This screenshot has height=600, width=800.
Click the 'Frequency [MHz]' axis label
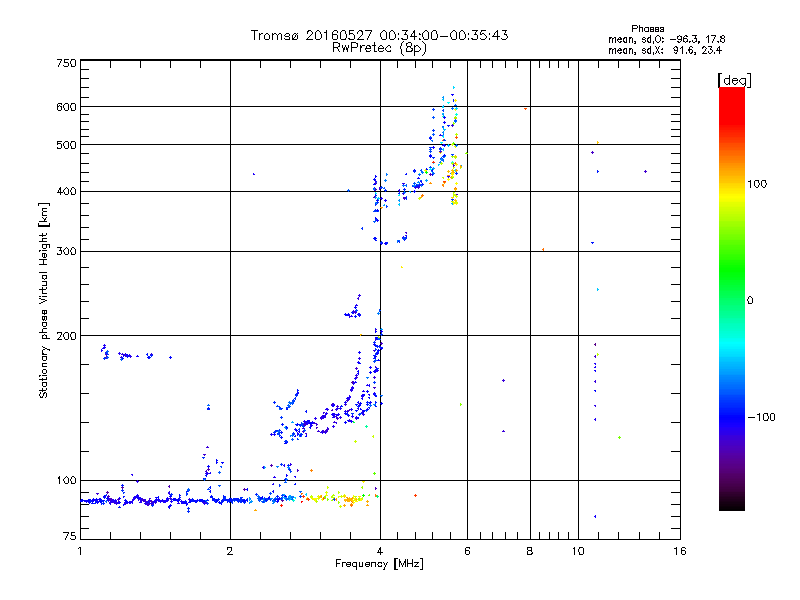pos(379,564)
